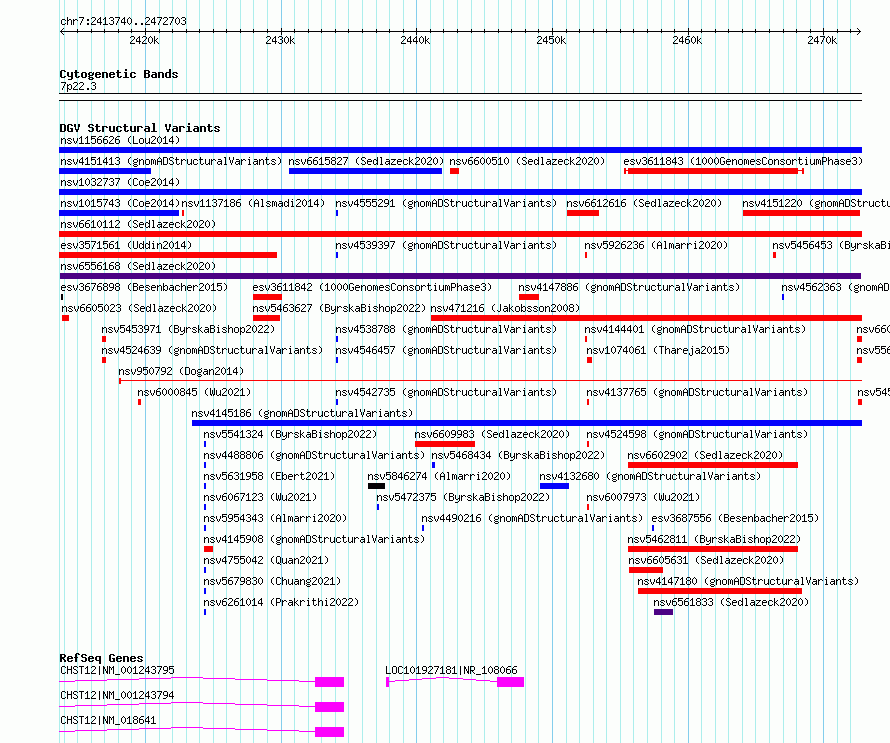Image resolution: width=890 pixels, height=743 pixels.
Task: Open nsv471216 (Jakobsson2008) label
Action: click(x=505, y=308)
